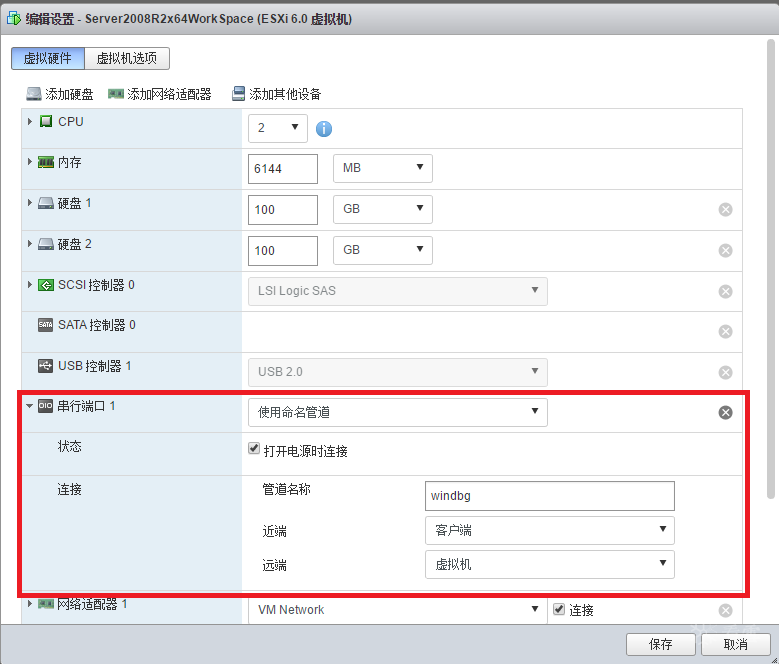This screenshot has width=779, height=664.
Task: Click the Add network adapter (添加网络适配器) icon
Action: point(116,94)
